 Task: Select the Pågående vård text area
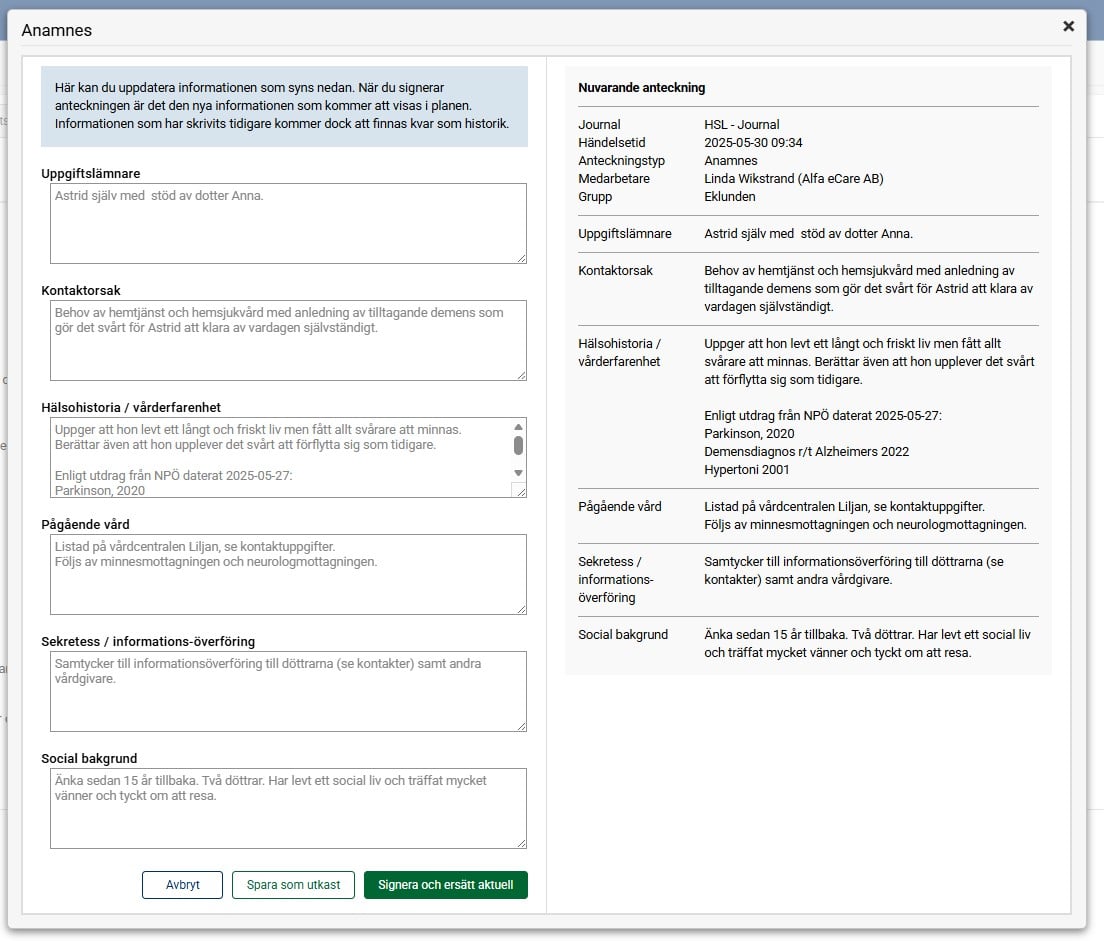point(288,574)
